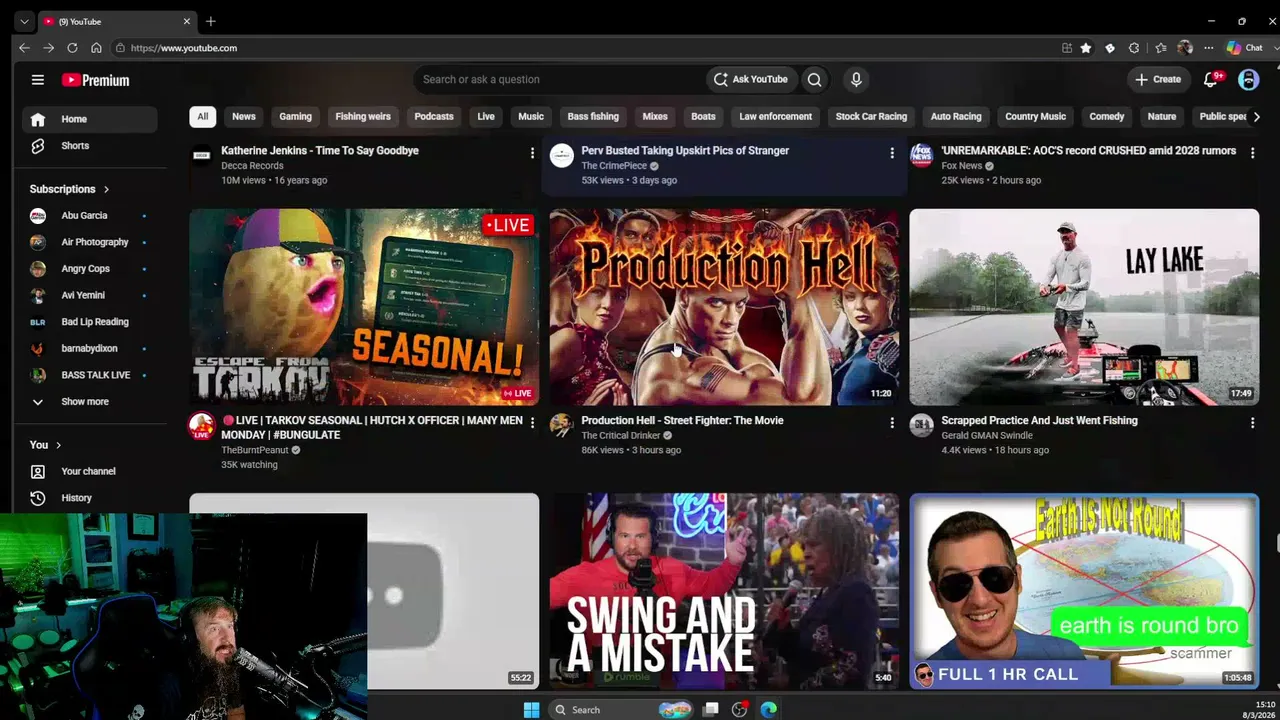Open options for Tarkov live stream

532,423
